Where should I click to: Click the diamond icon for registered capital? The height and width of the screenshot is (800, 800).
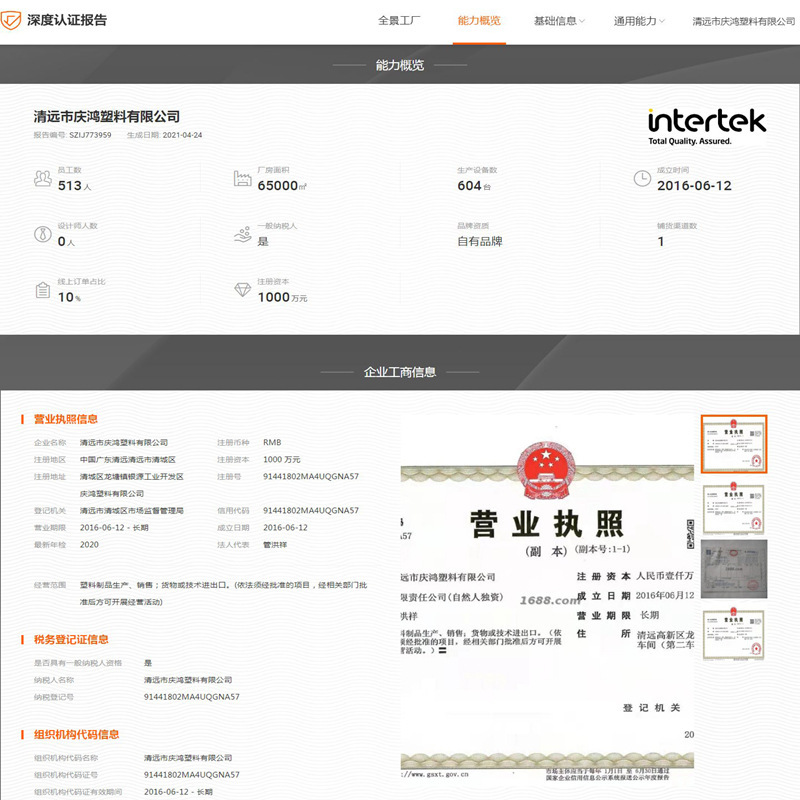pyautogui.click(x=242, y=290)
